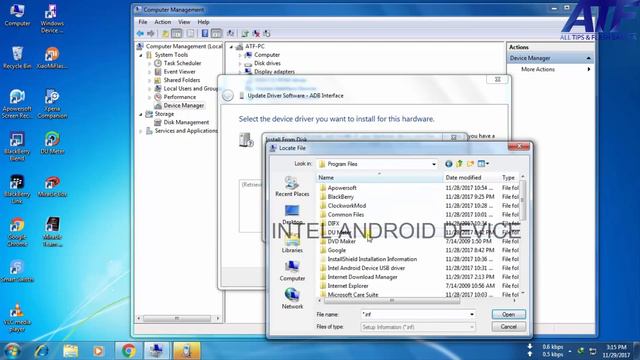Open Chrome from the taskbar

coord(129,351)
